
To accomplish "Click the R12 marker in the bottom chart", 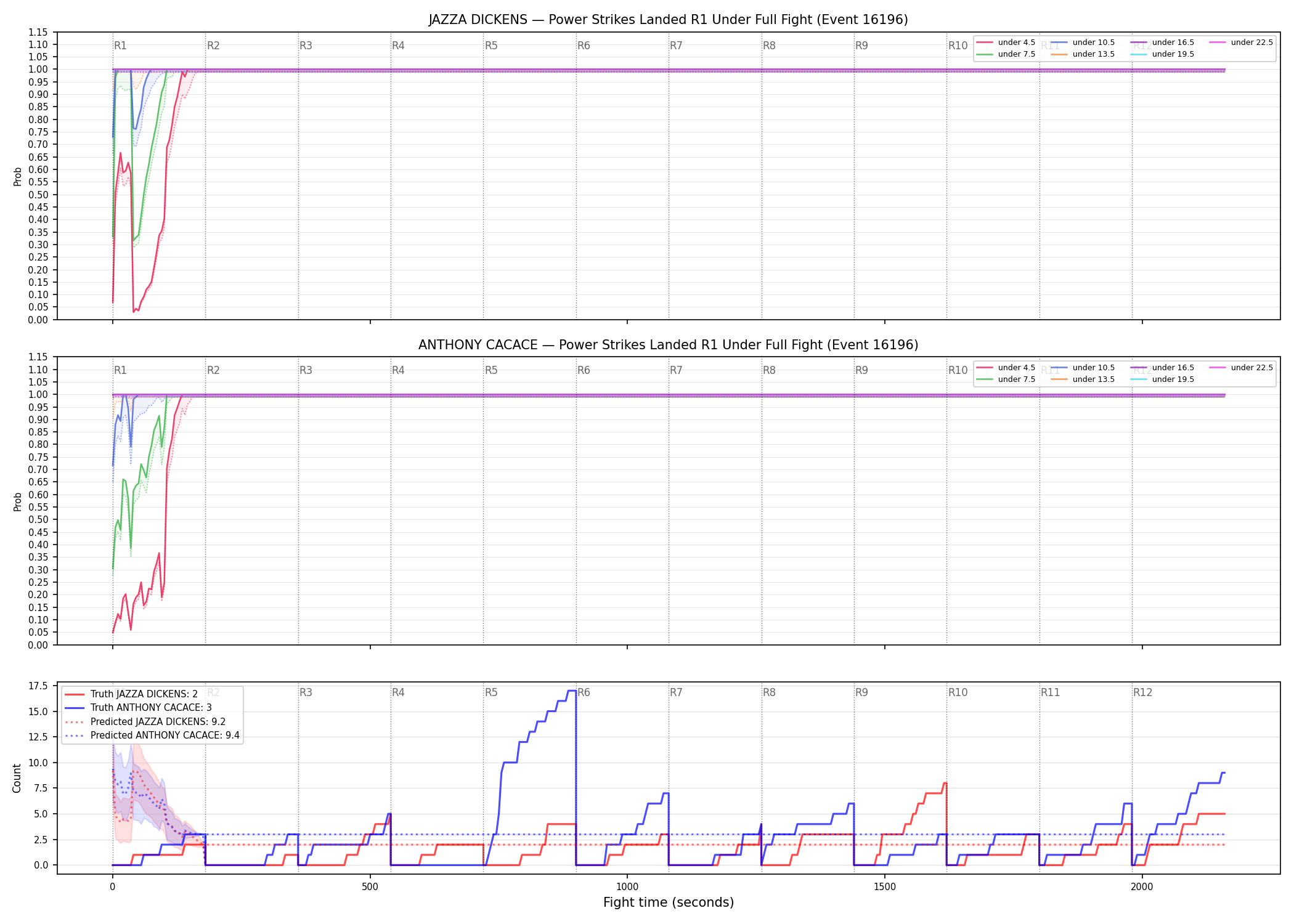I will point(1142,692).
